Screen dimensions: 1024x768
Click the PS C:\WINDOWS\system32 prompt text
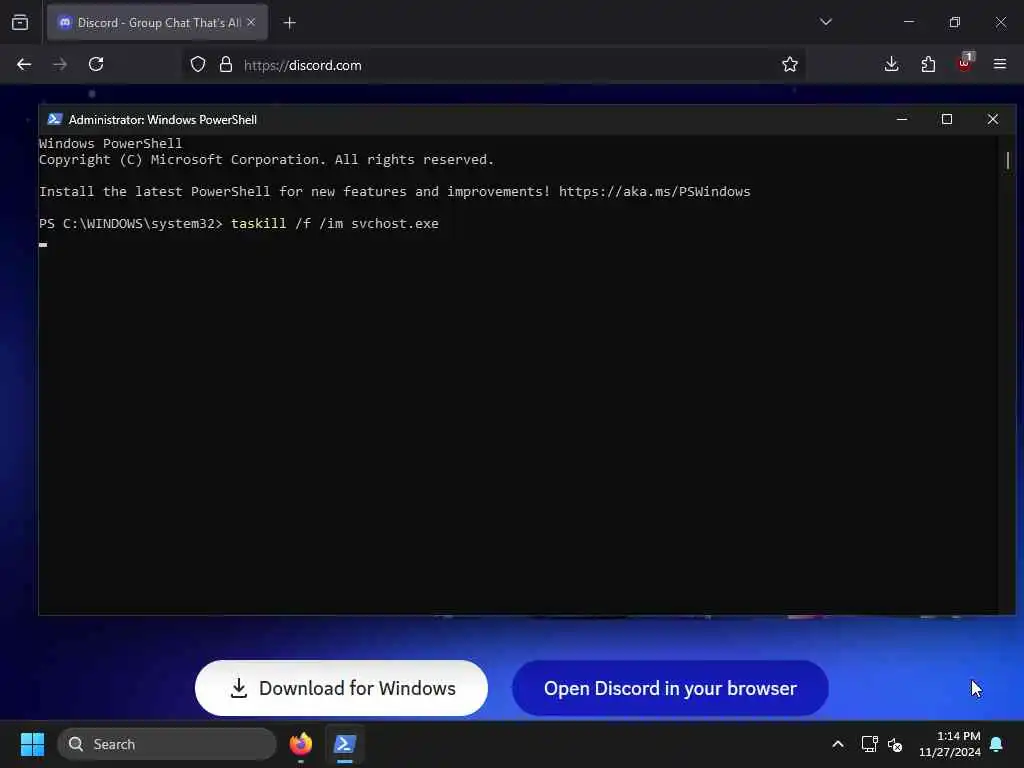click(x=131, y=223)
